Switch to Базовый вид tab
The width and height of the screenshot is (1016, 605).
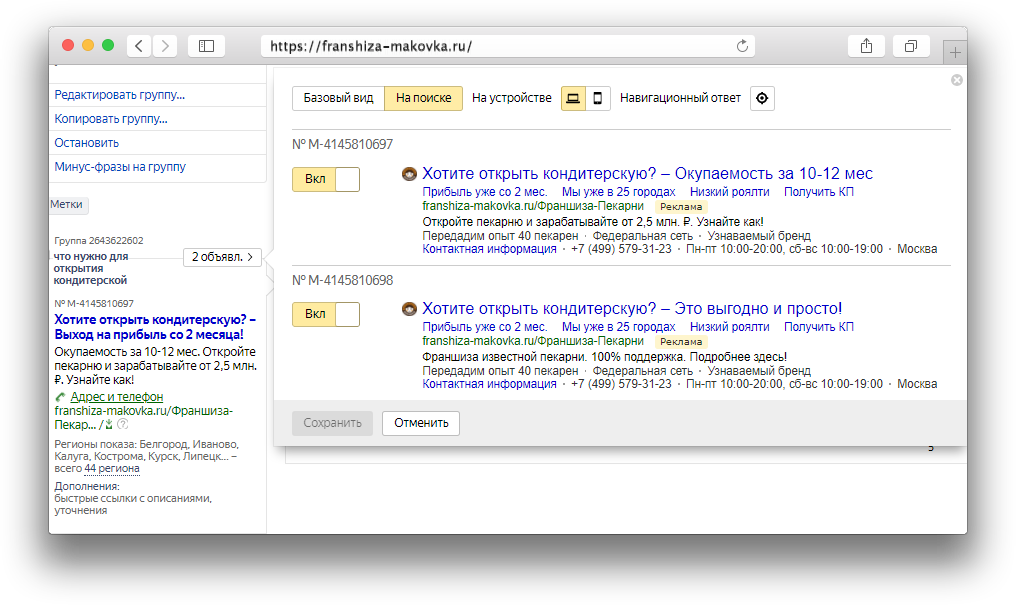point(338,98)
